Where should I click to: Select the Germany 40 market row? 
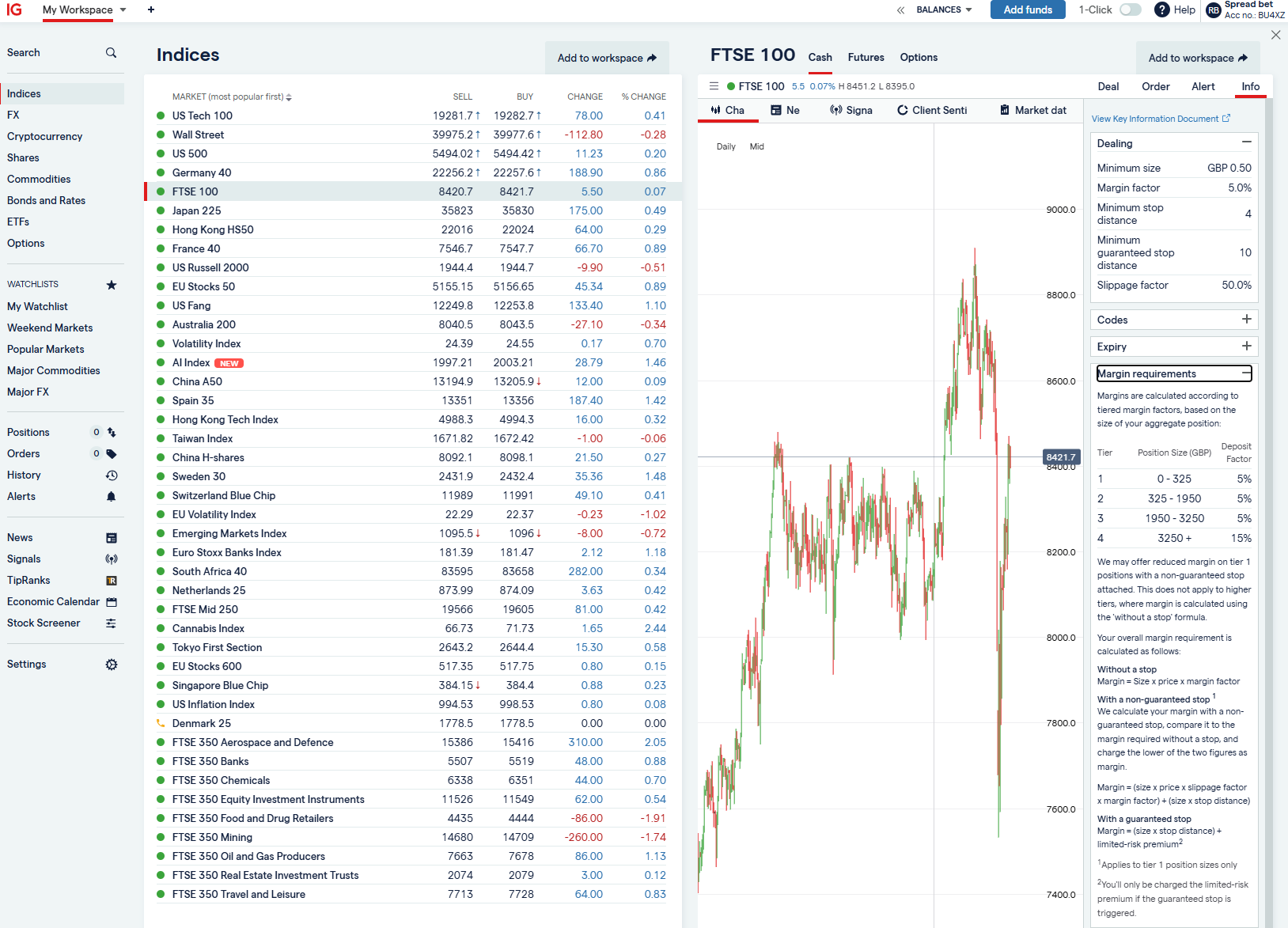tap(413, 172)
